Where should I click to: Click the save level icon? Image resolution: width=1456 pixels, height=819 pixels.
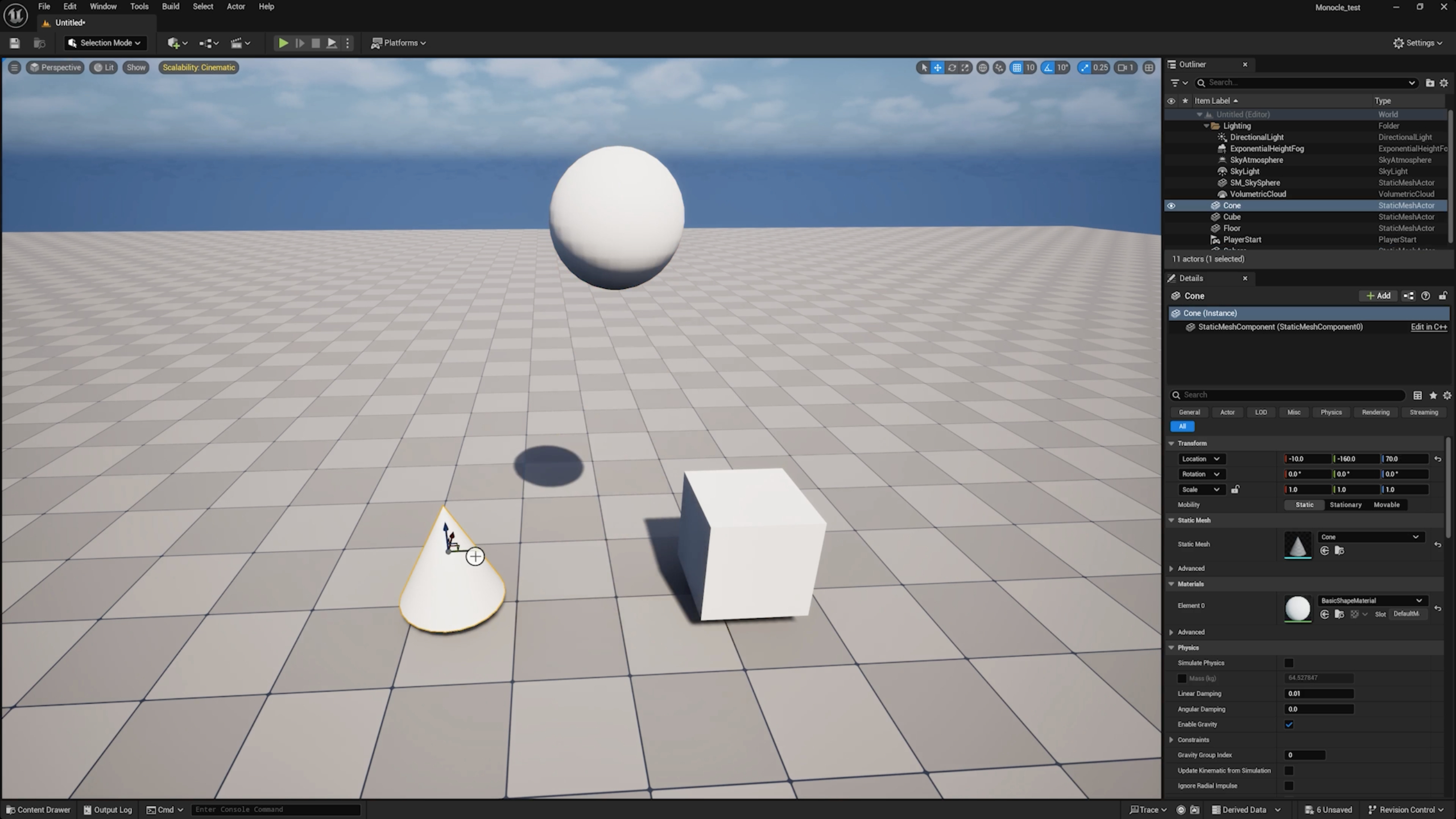pos(14,43)
